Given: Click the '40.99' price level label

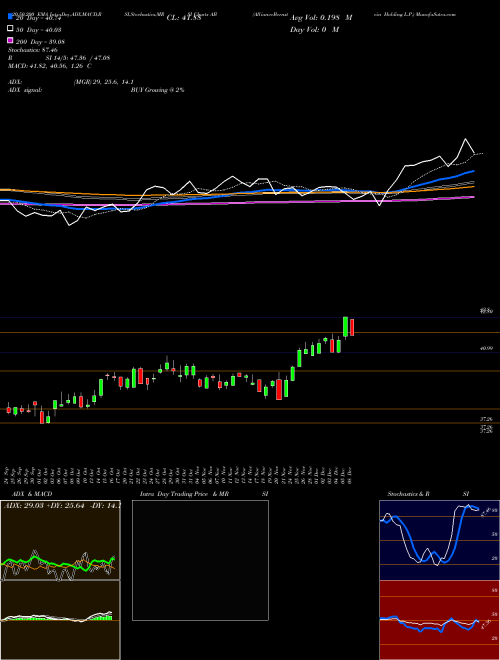Looking at the screenshot, I should click(486, 348).
